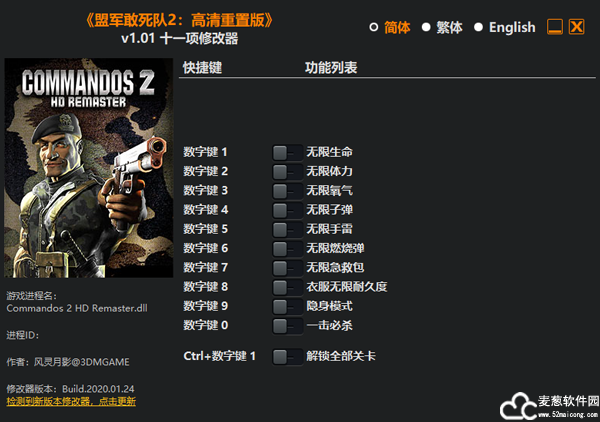This screenshot has width=600, height=422.
Task: Click the 快捷键 column header
Action: (x=202, y=68)
